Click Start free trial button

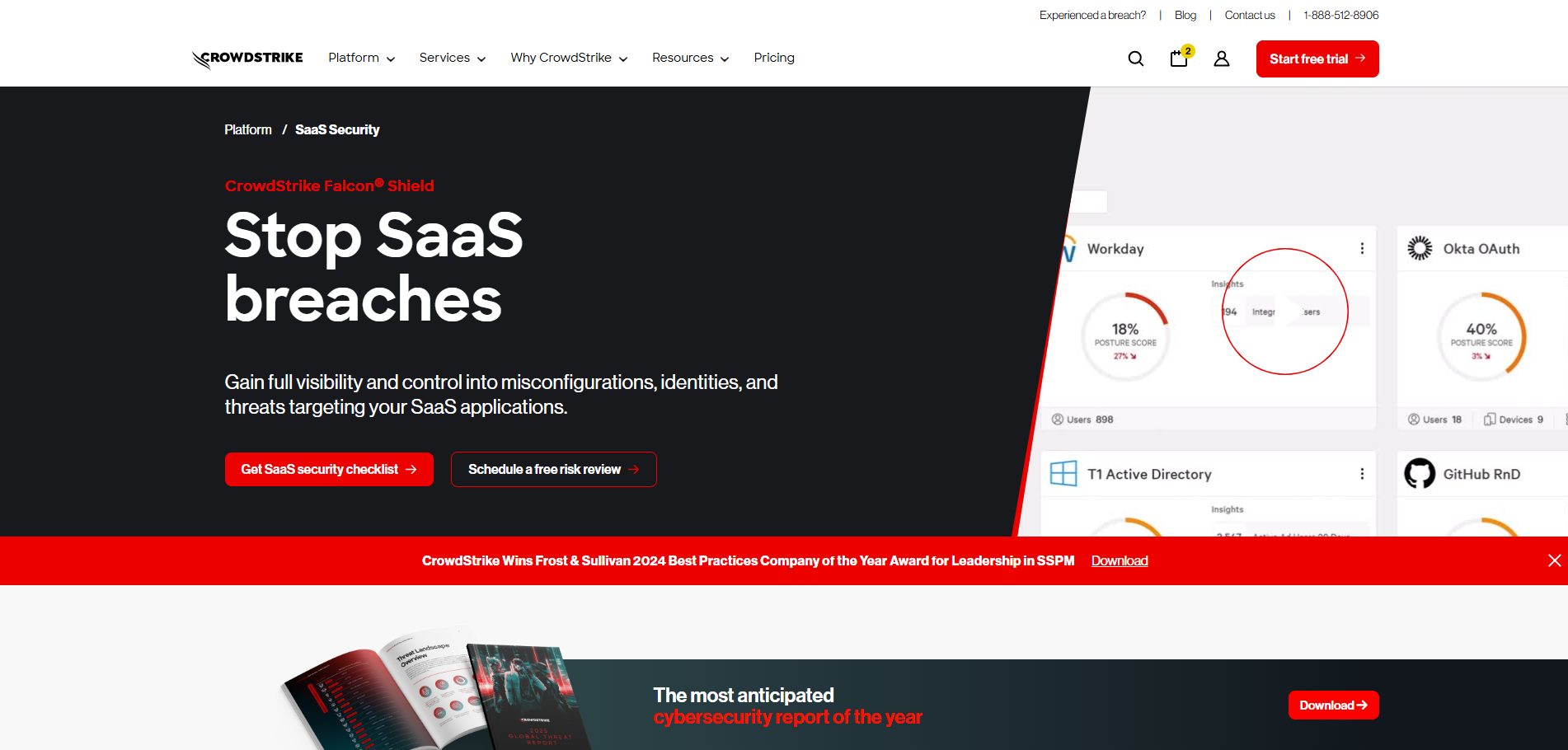tap(1317, 59)
